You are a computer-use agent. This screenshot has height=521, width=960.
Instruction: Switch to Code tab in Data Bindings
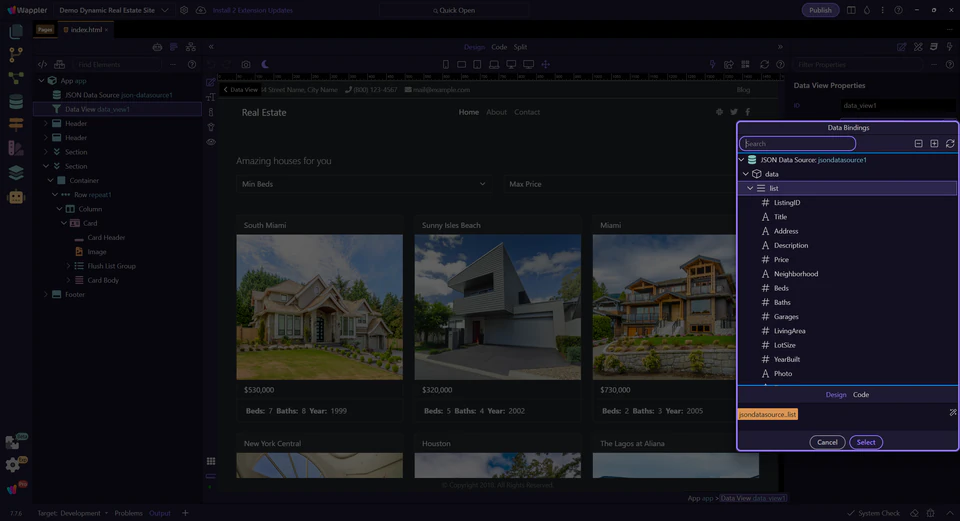click(860, 395)
